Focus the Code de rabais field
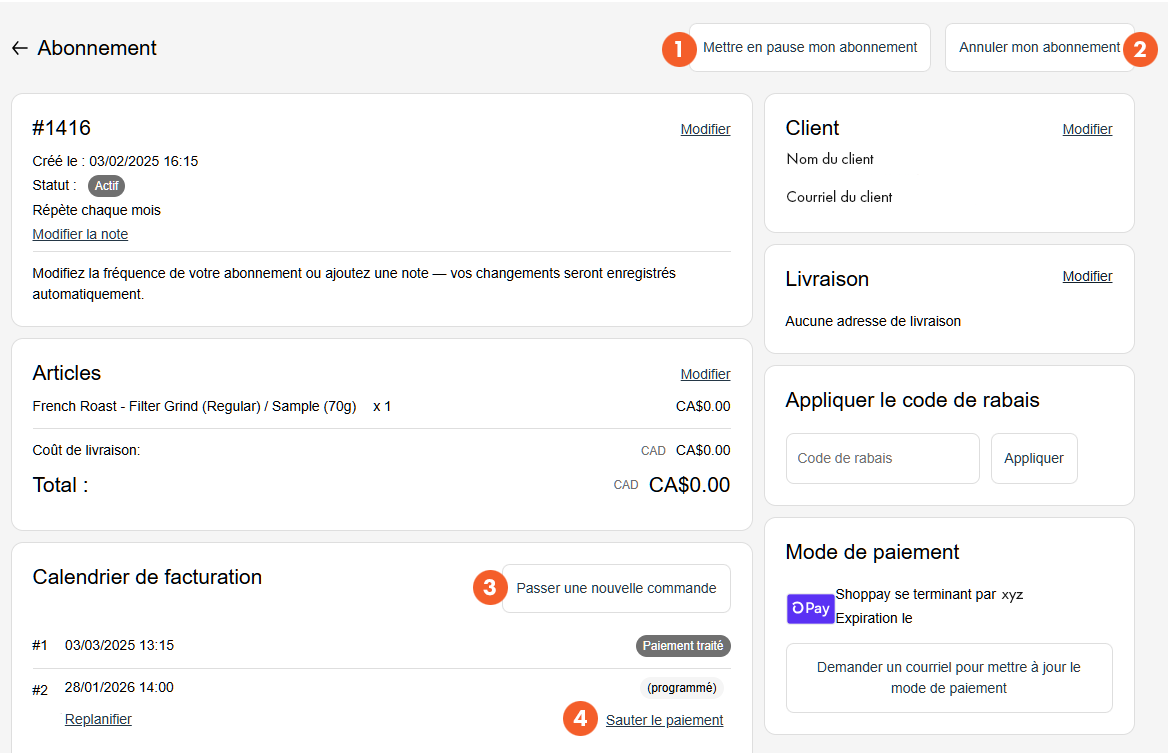The height and width of the screenshot is (753, 1168). tap(882, 458)
